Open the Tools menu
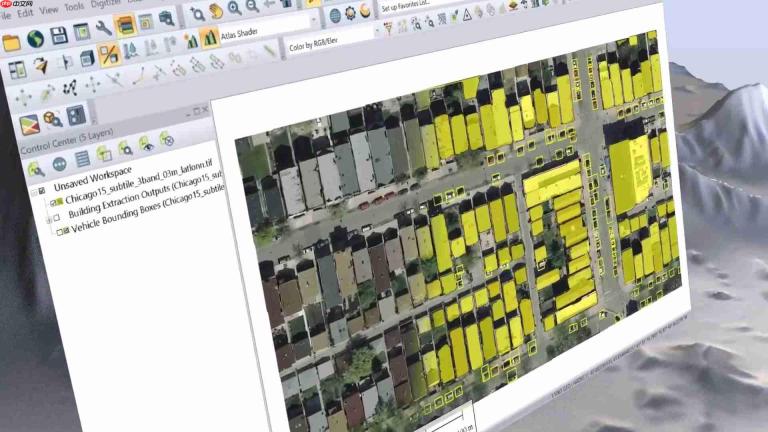 [x=74, y=7]
